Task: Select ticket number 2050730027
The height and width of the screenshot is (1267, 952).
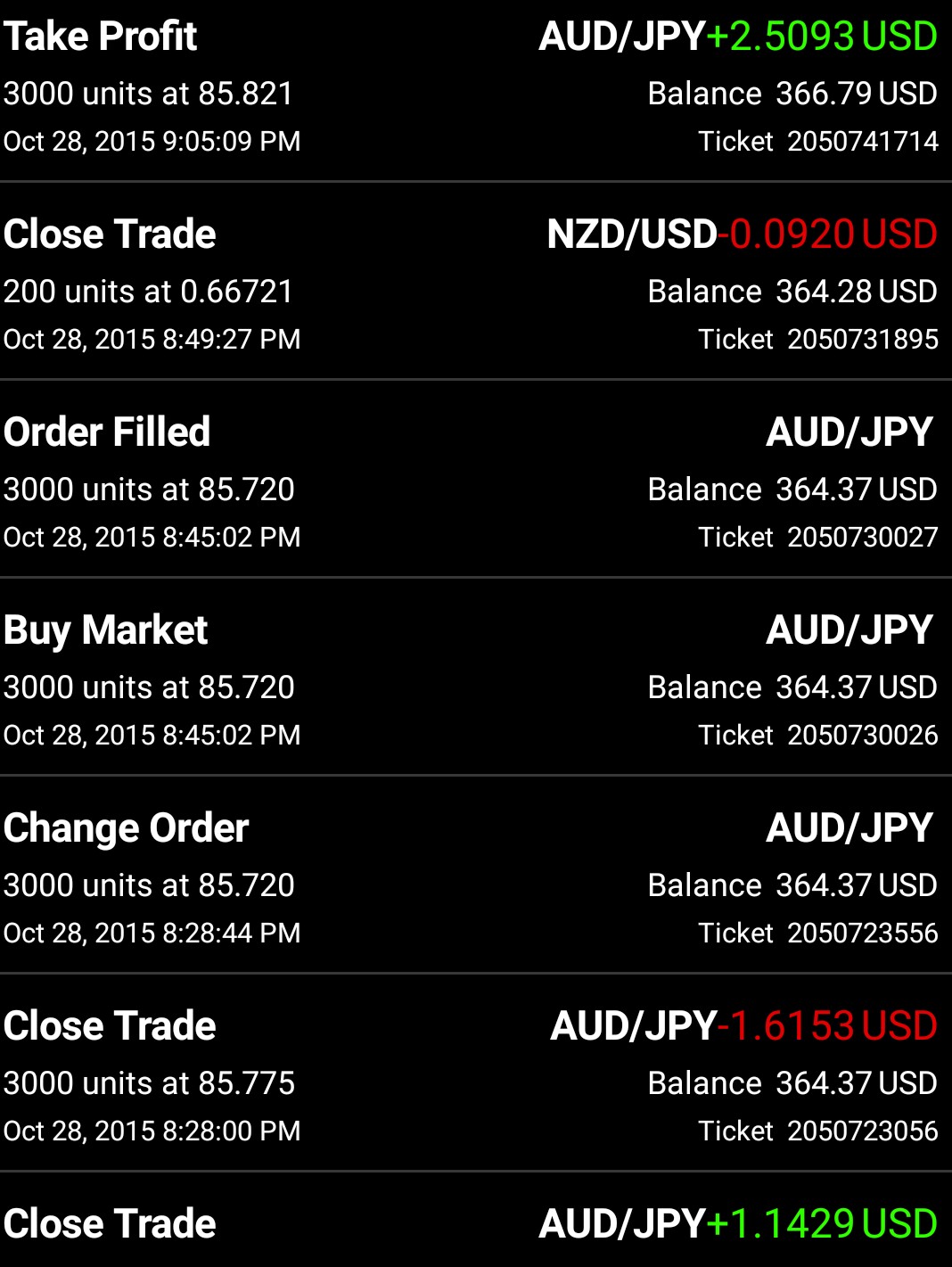Action: pyautogui.click(x=862, y=537)
